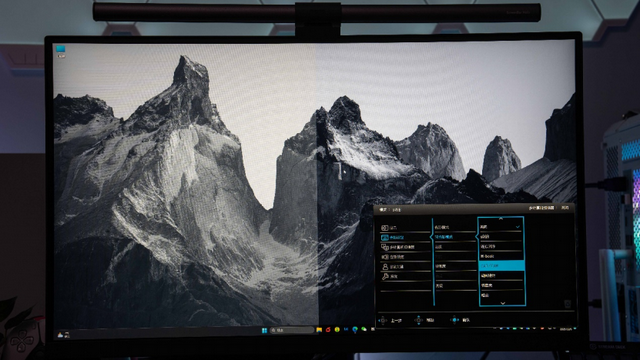Select the multi-window display icon in OSD
Screen dimensions: 640x360
384,247
